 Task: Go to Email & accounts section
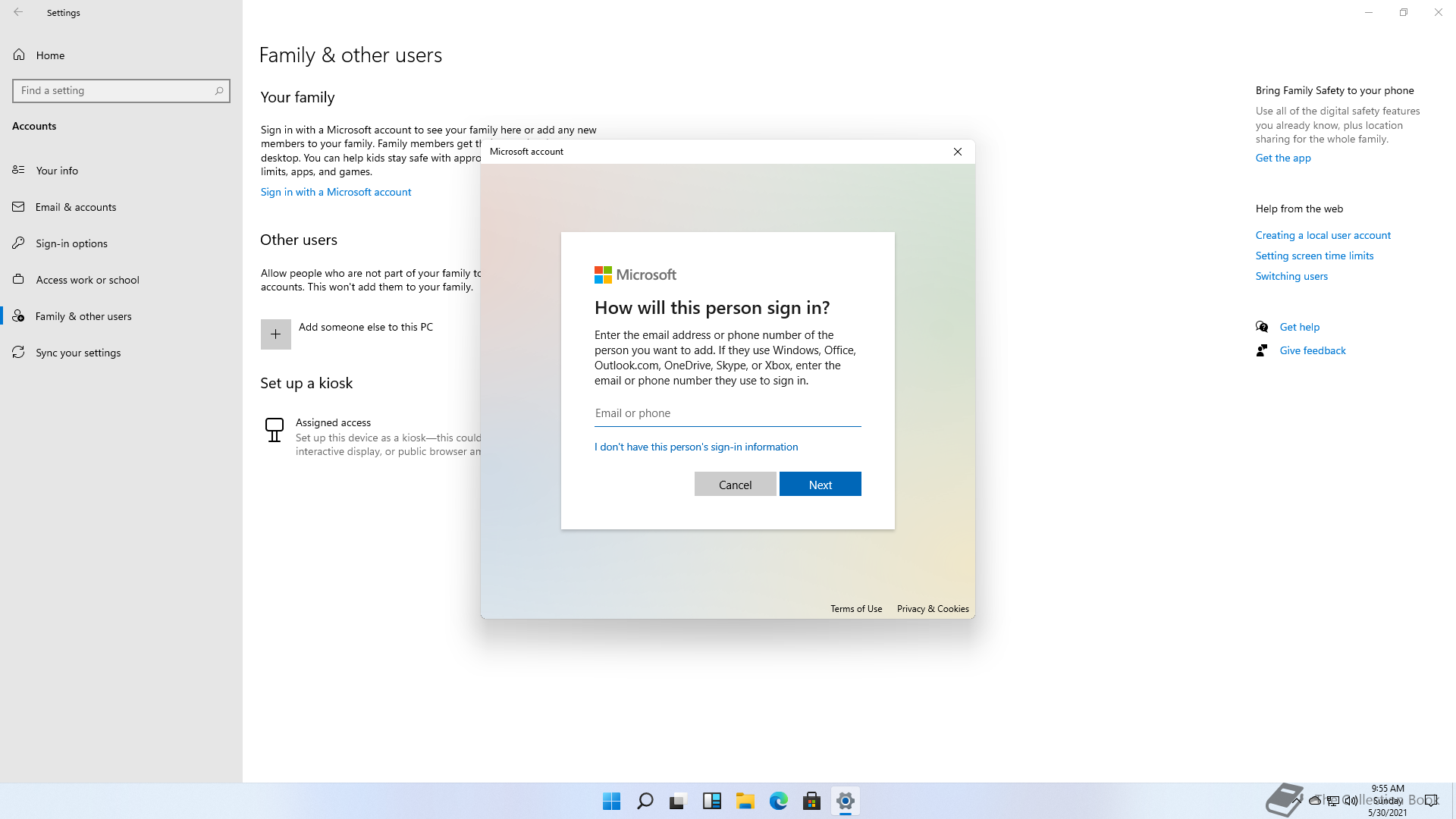75,207
